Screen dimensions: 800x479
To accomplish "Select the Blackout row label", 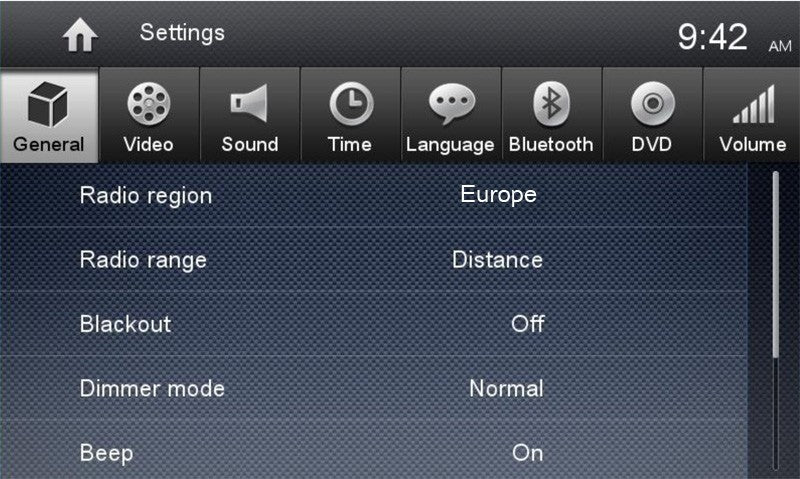I will [125, 324].
